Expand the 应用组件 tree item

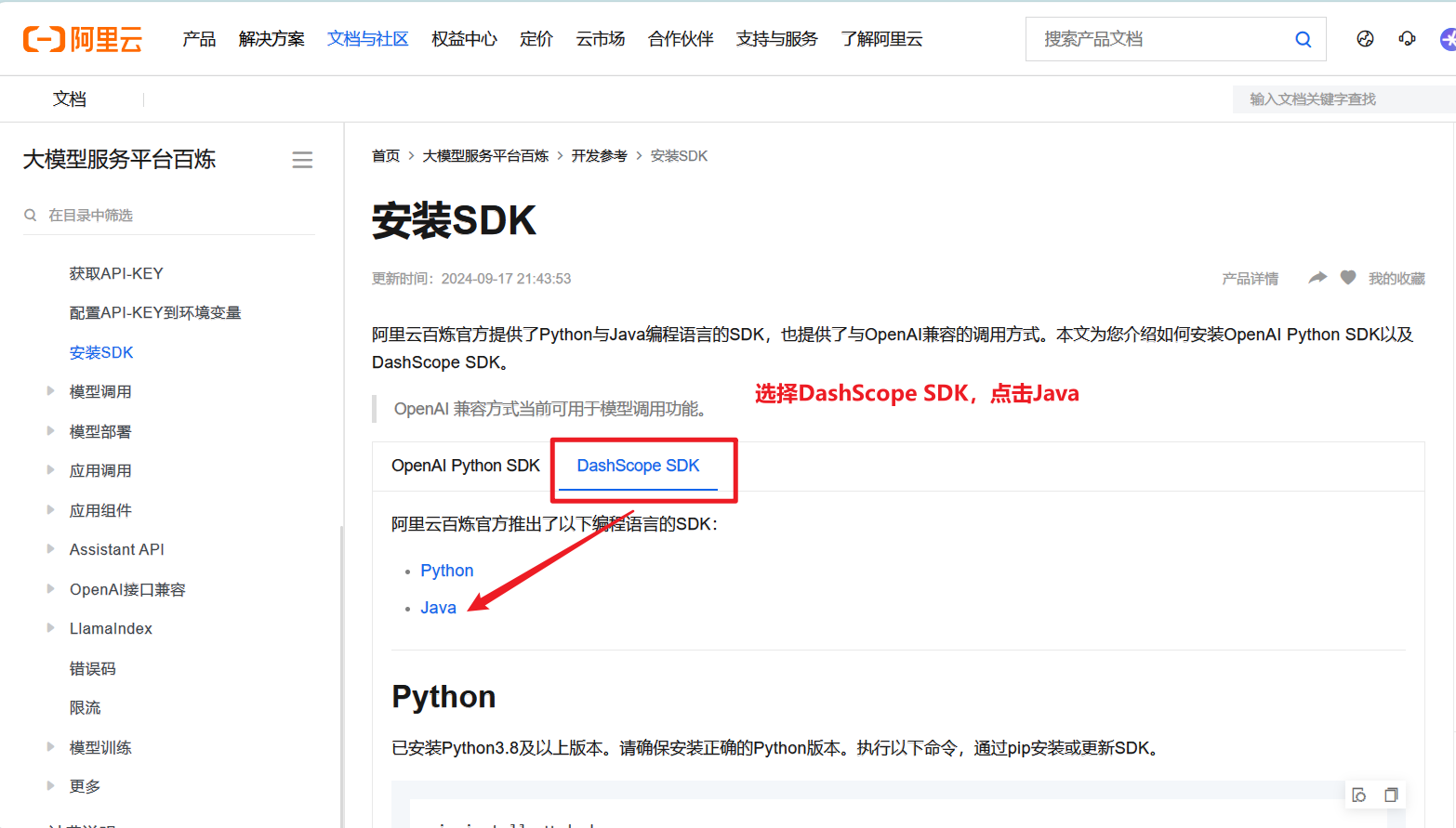(x=50, y=510)
